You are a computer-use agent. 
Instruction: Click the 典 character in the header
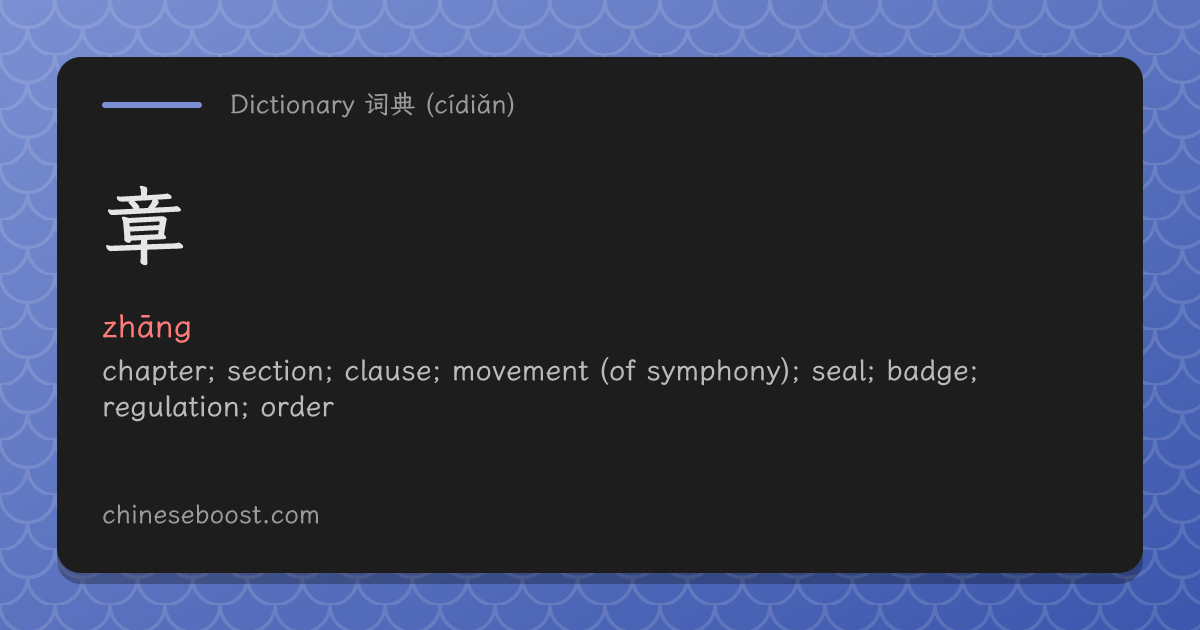pyautogui.click(x=403, y=105)
